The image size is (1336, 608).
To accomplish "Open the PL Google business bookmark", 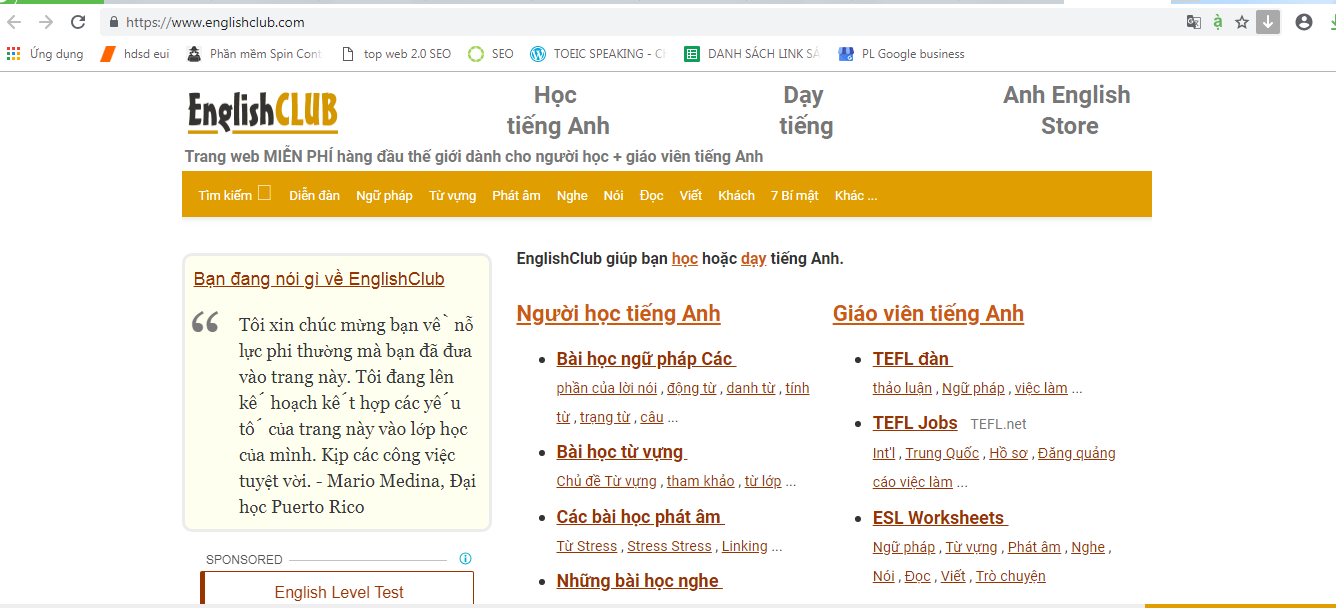I will pyautogui.click(x=902, y=54).
